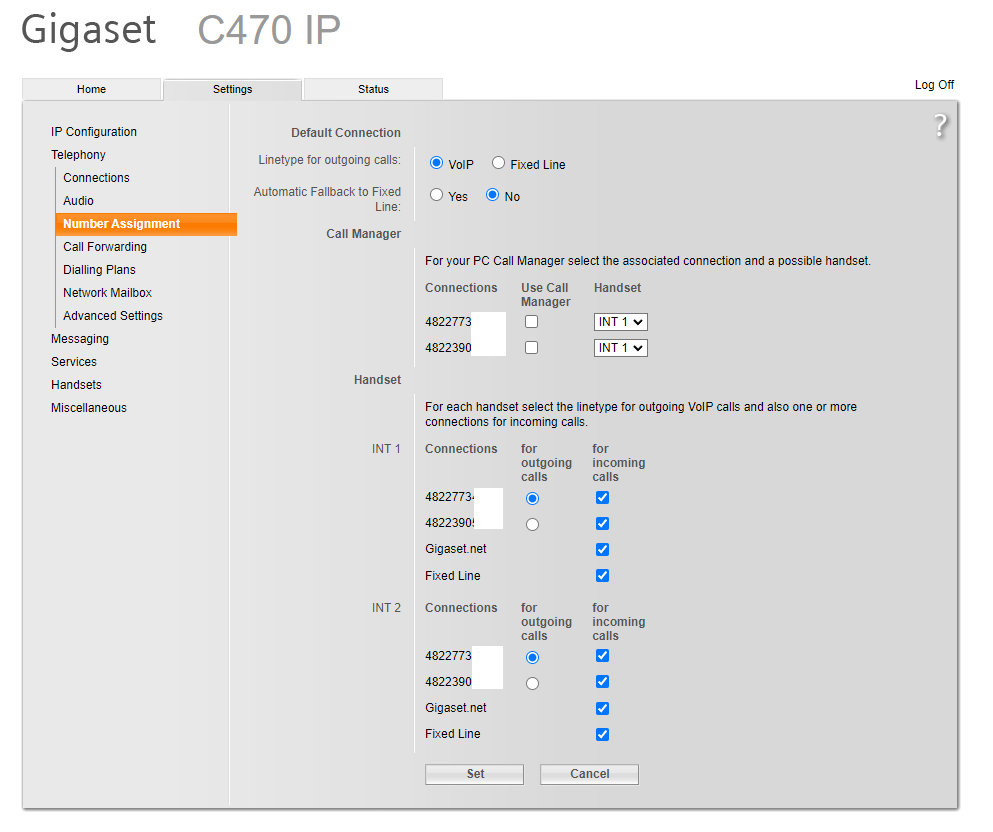Open handset dropdown for connection 4822773
This screenshot has width=993, height=832.
(x=620, y=322)
